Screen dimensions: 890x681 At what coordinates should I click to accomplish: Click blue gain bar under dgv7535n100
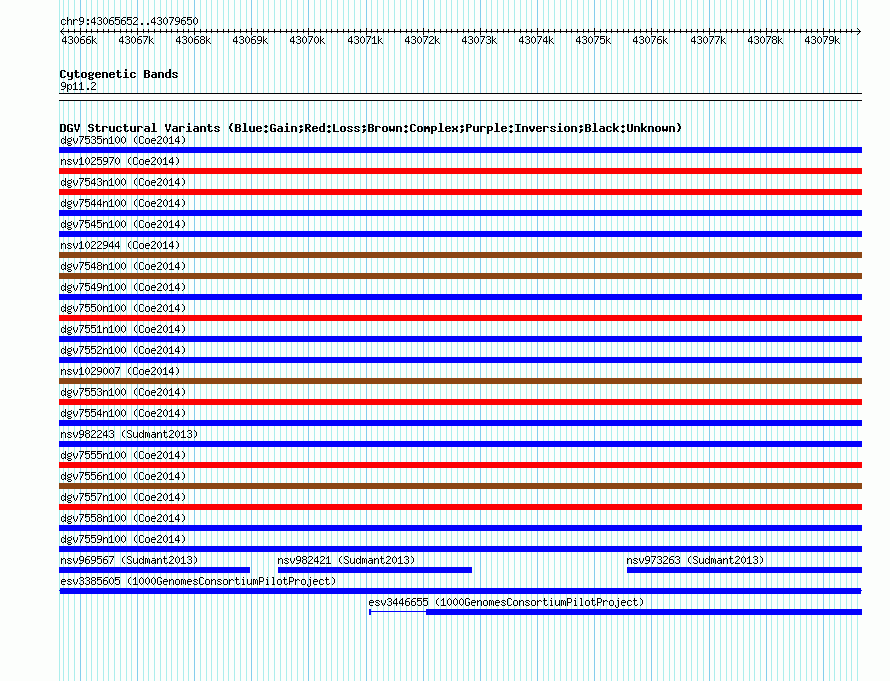pyautogui.click(x=460, y=150)
